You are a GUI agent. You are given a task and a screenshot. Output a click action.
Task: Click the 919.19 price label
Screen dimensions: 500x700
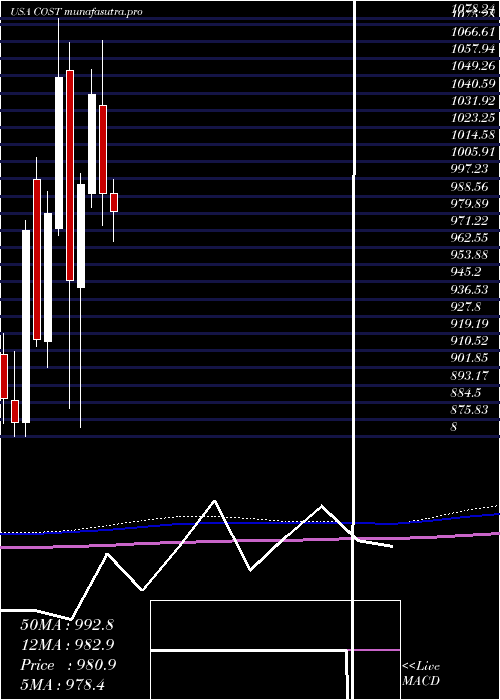[469, 324]
